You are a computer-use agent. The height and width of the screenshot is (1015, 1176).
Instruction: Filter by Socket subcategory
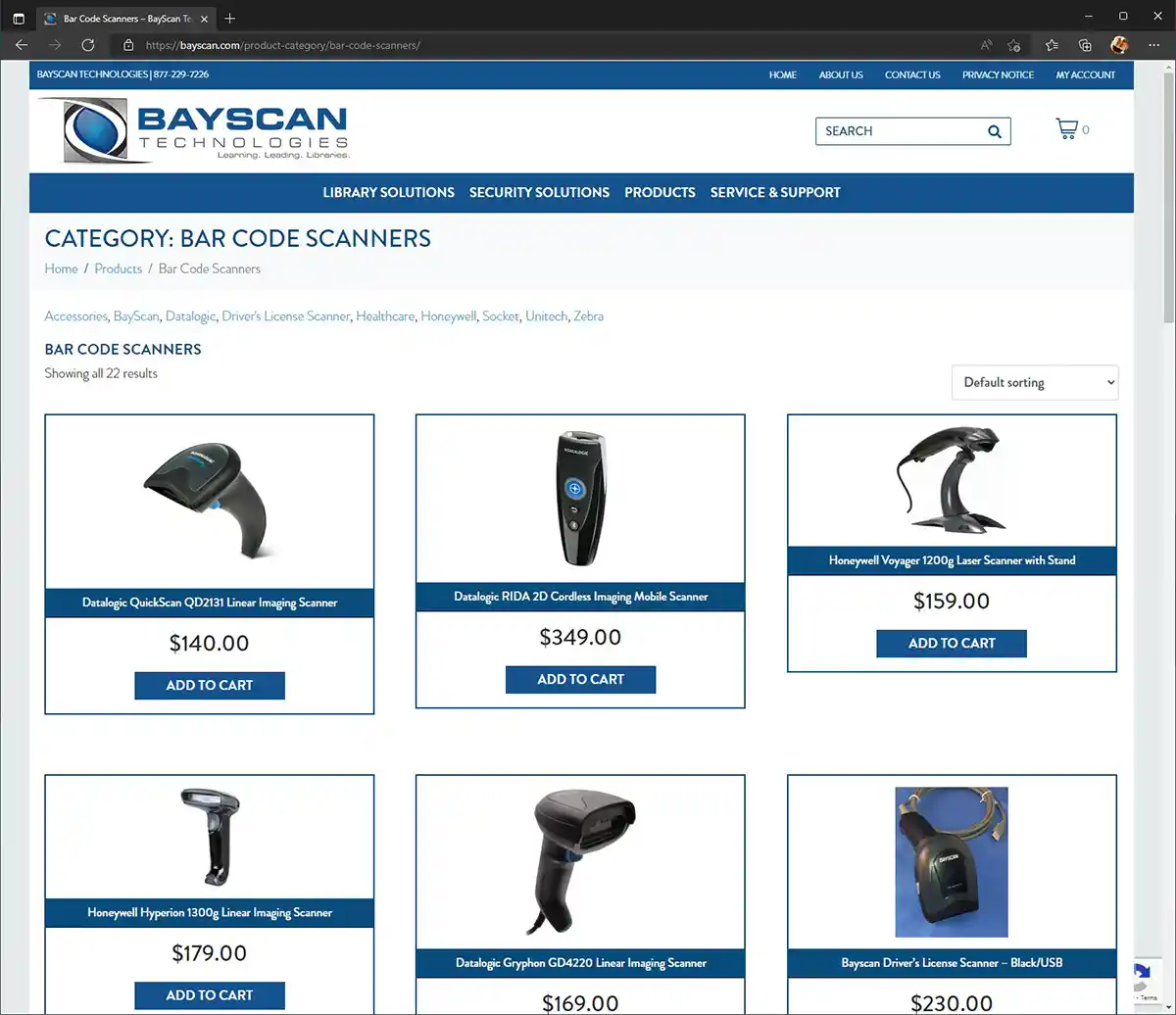pos(500,316)
